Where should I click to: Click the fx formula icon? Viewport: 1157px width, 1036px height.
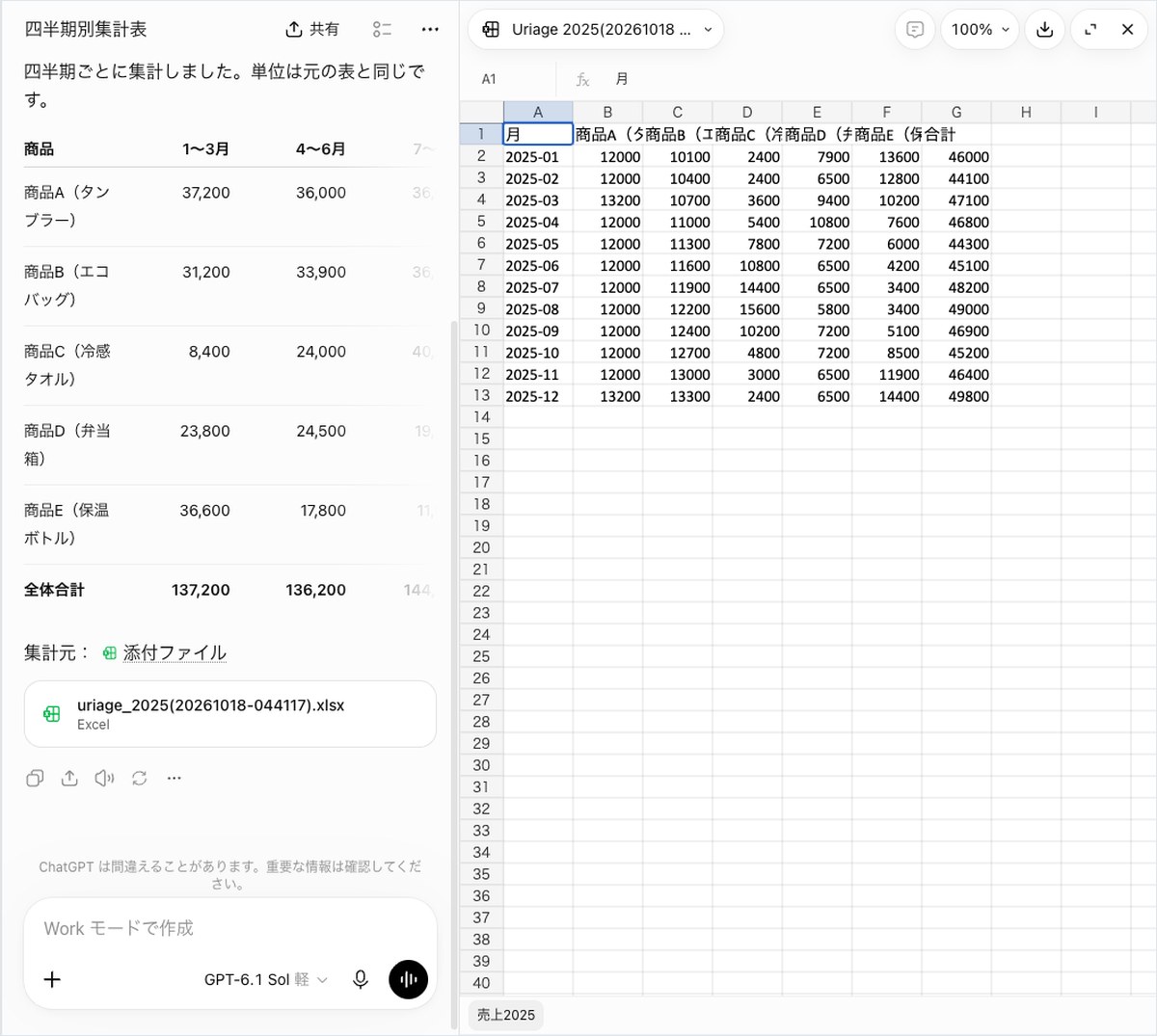click(582, 79)
